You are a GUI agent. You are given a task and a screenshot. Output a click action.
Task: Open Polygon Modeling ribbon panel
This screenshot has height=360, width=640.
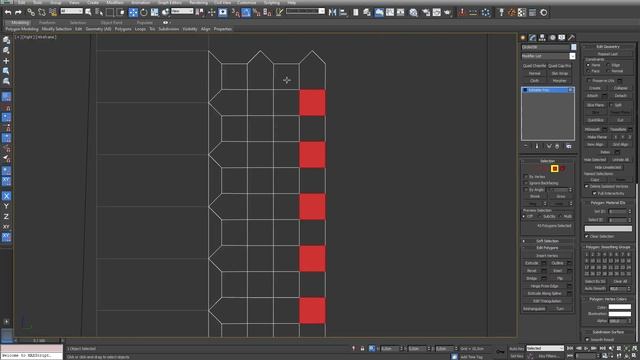(22, 29)
